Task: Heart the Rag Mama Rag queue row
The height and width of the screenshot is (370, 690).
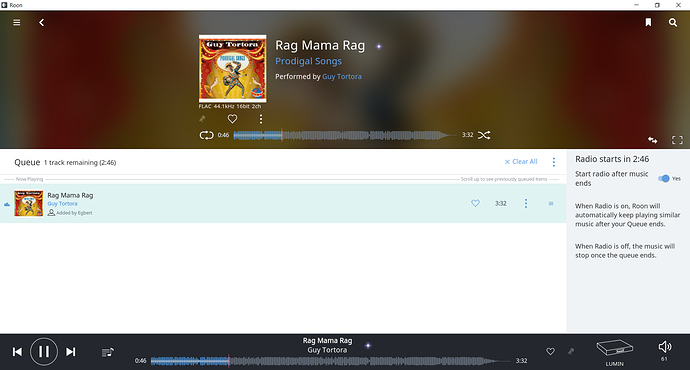Action: coord(475,203)
